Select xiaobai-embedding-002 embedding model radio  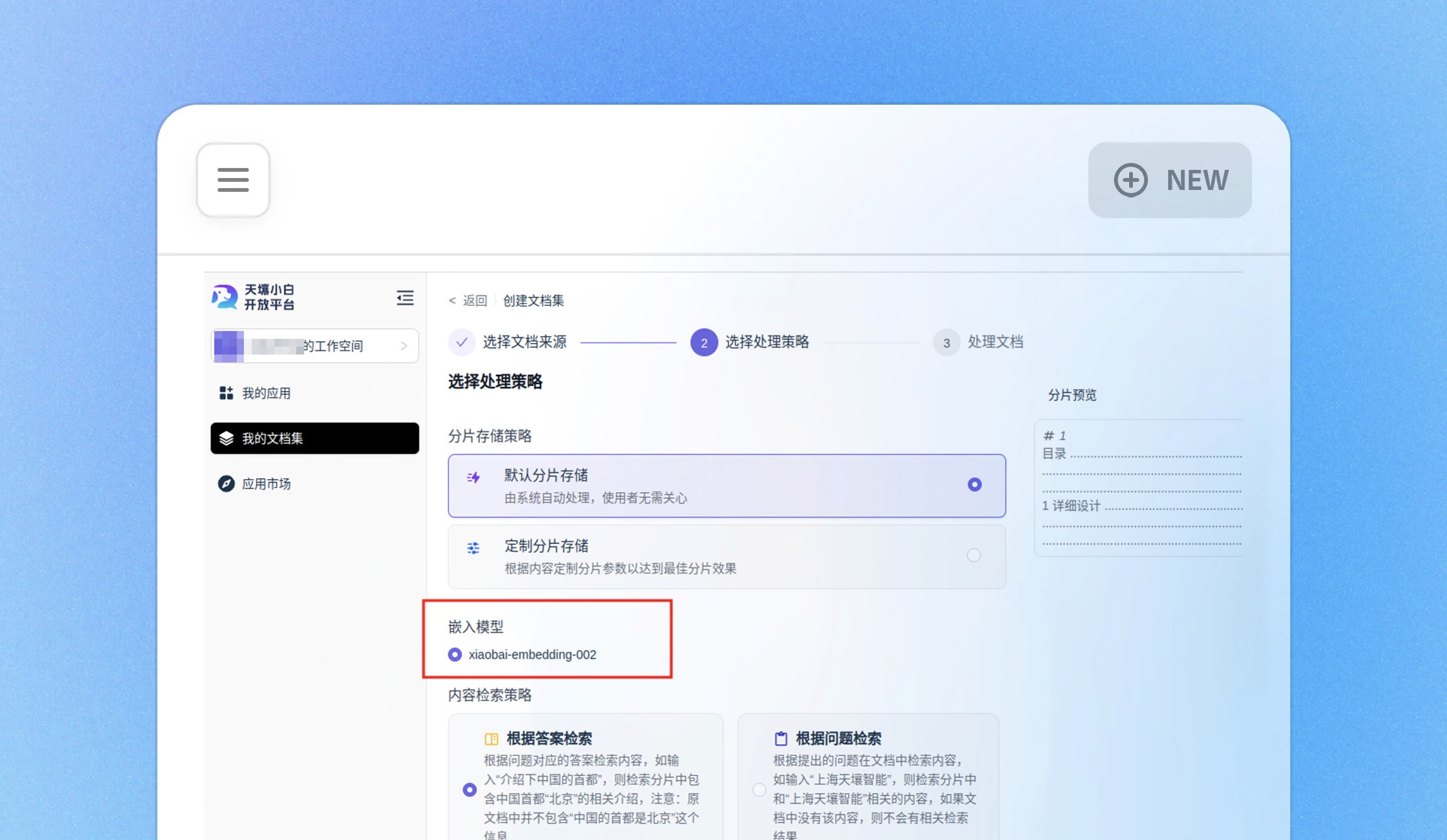tap(455, 654)
